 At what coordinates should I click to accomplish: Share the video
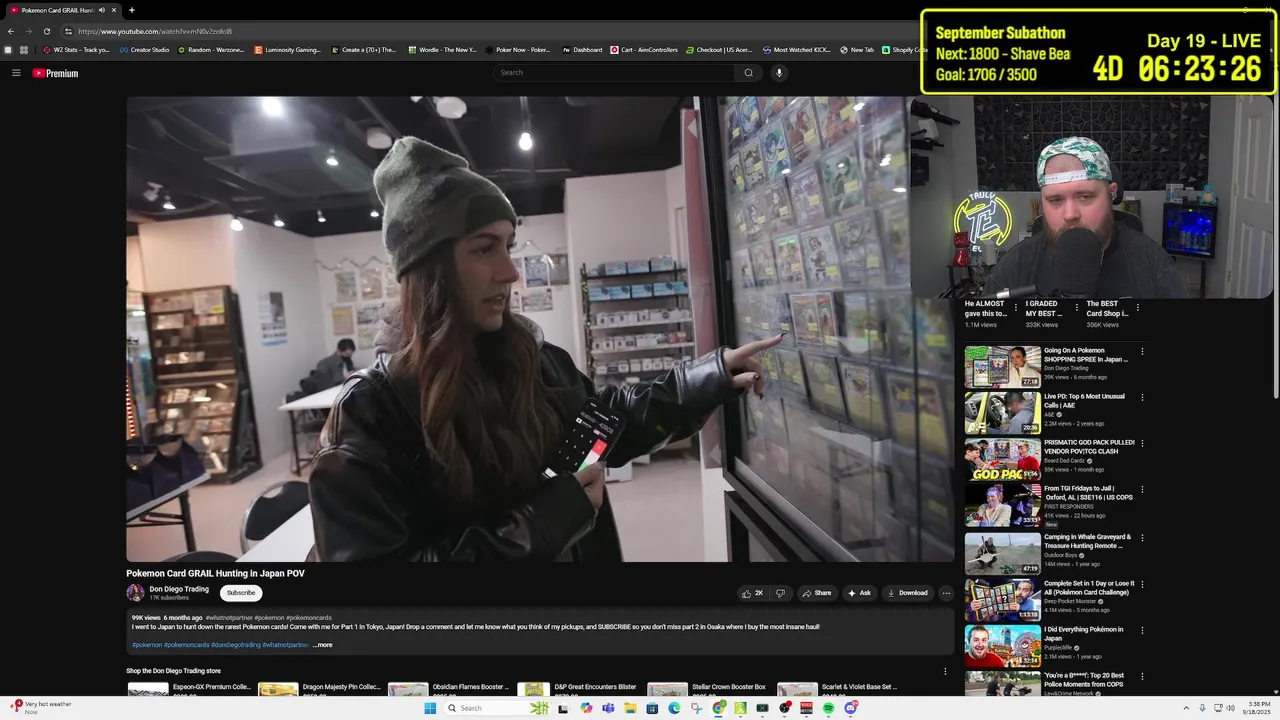816,593
